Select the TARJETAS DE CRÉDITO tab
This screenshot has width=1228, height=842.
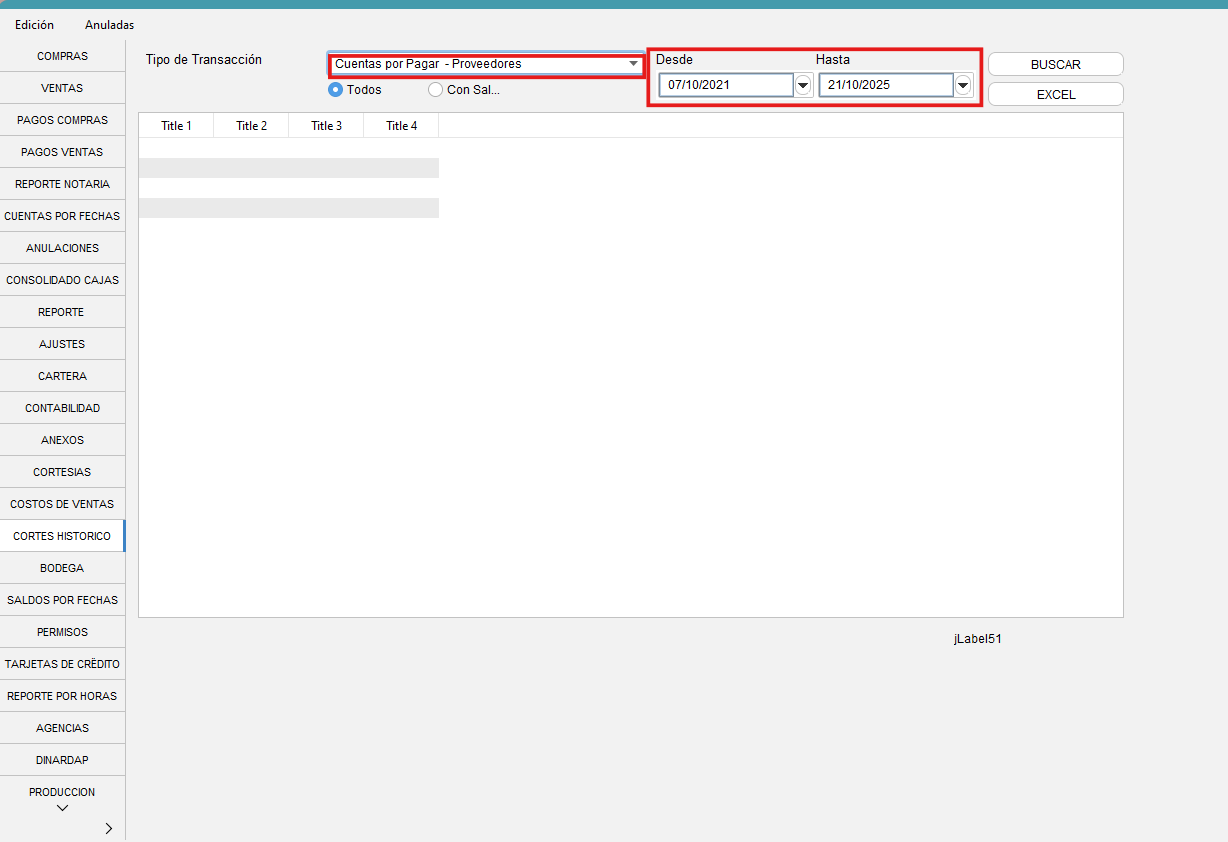point(62,664)
